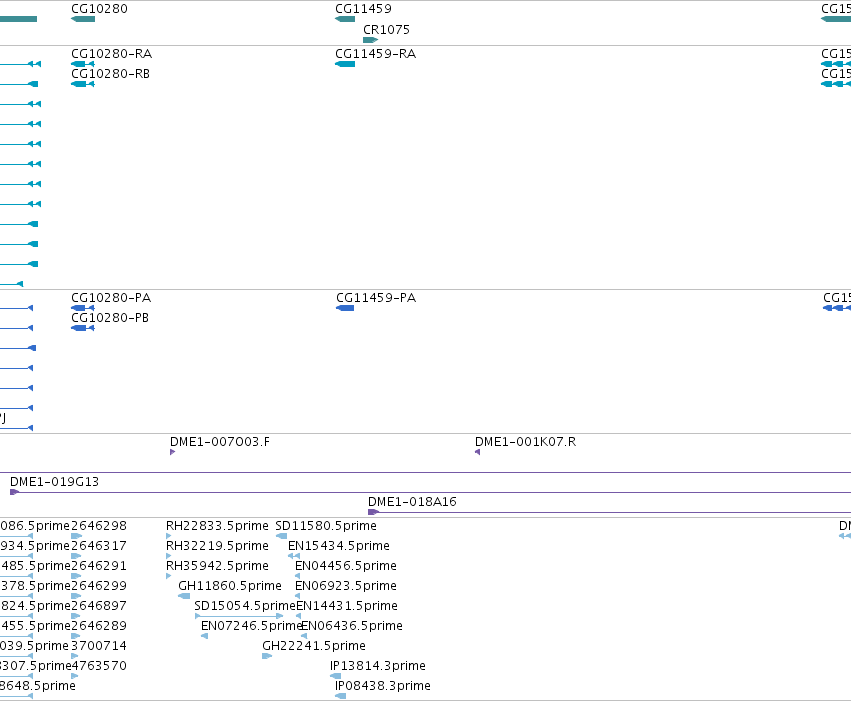The width and height of the screenshot is (851, 701).
Task: Open the CG10280-PA protein label
Action: (x=111, y=298)
